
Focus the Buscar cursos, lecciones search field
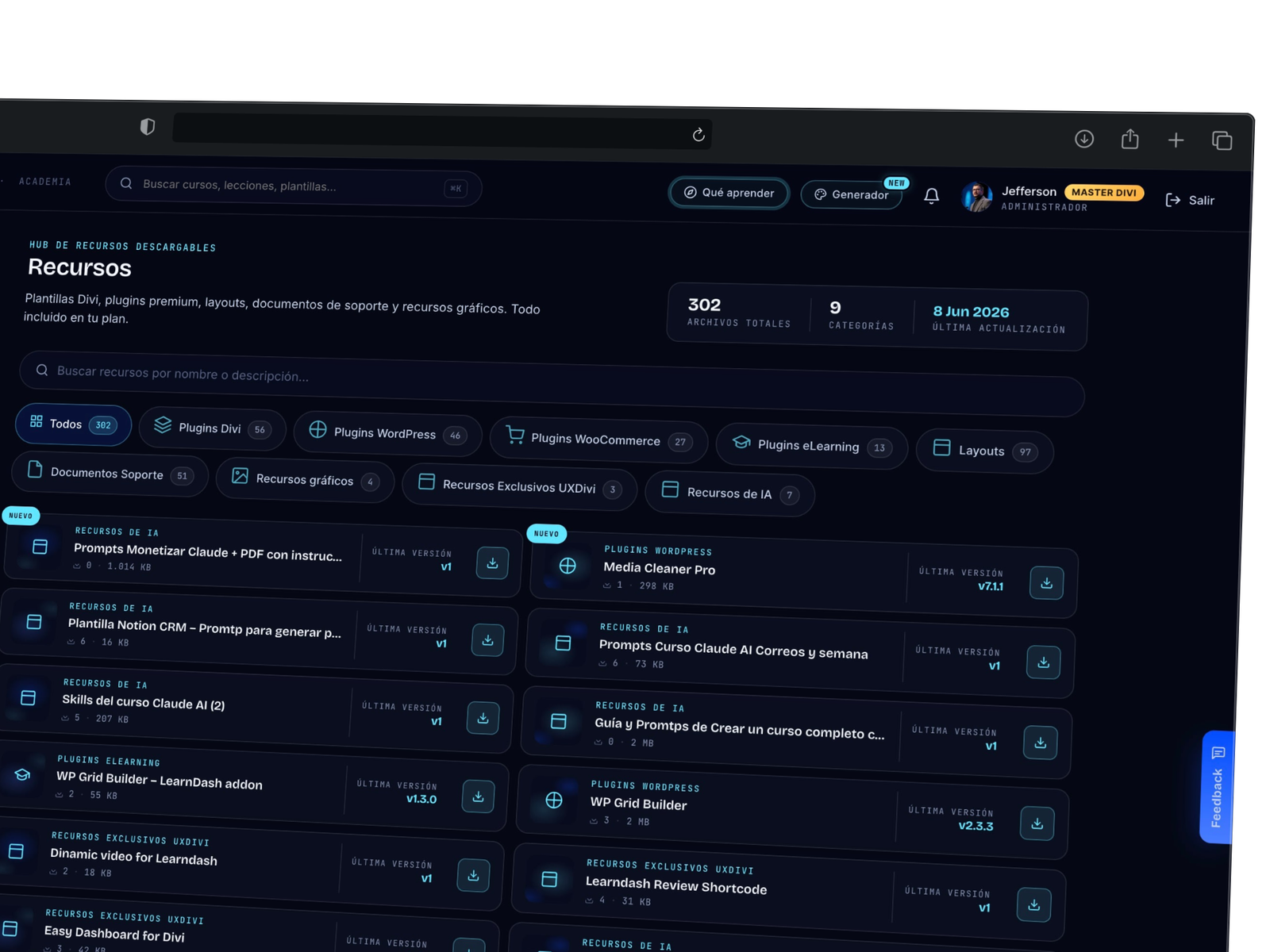coord(294,187)
